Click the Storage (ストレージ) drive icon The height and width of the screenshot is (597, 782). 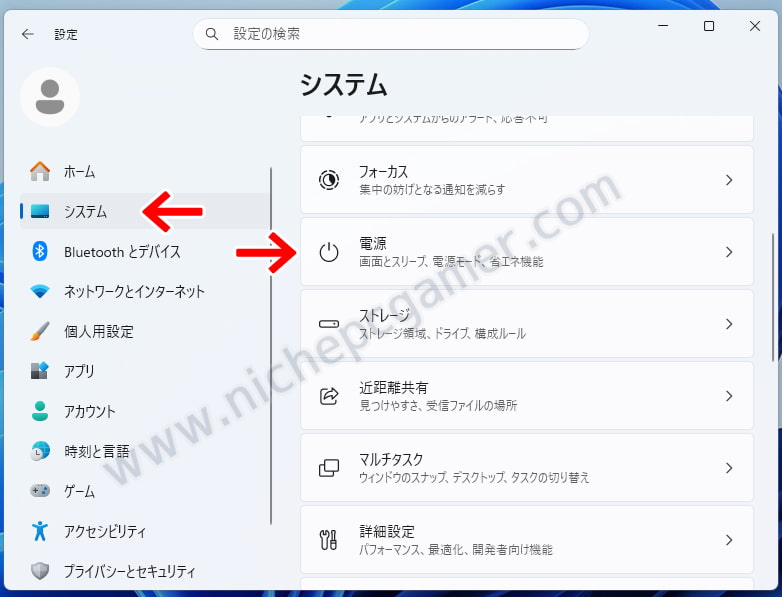[329, 324]
